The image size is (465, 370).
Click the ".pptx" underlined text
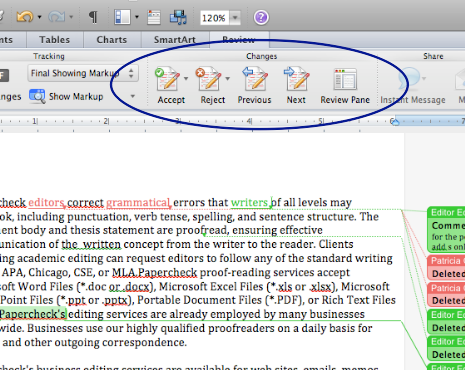[x=115, y=300]
